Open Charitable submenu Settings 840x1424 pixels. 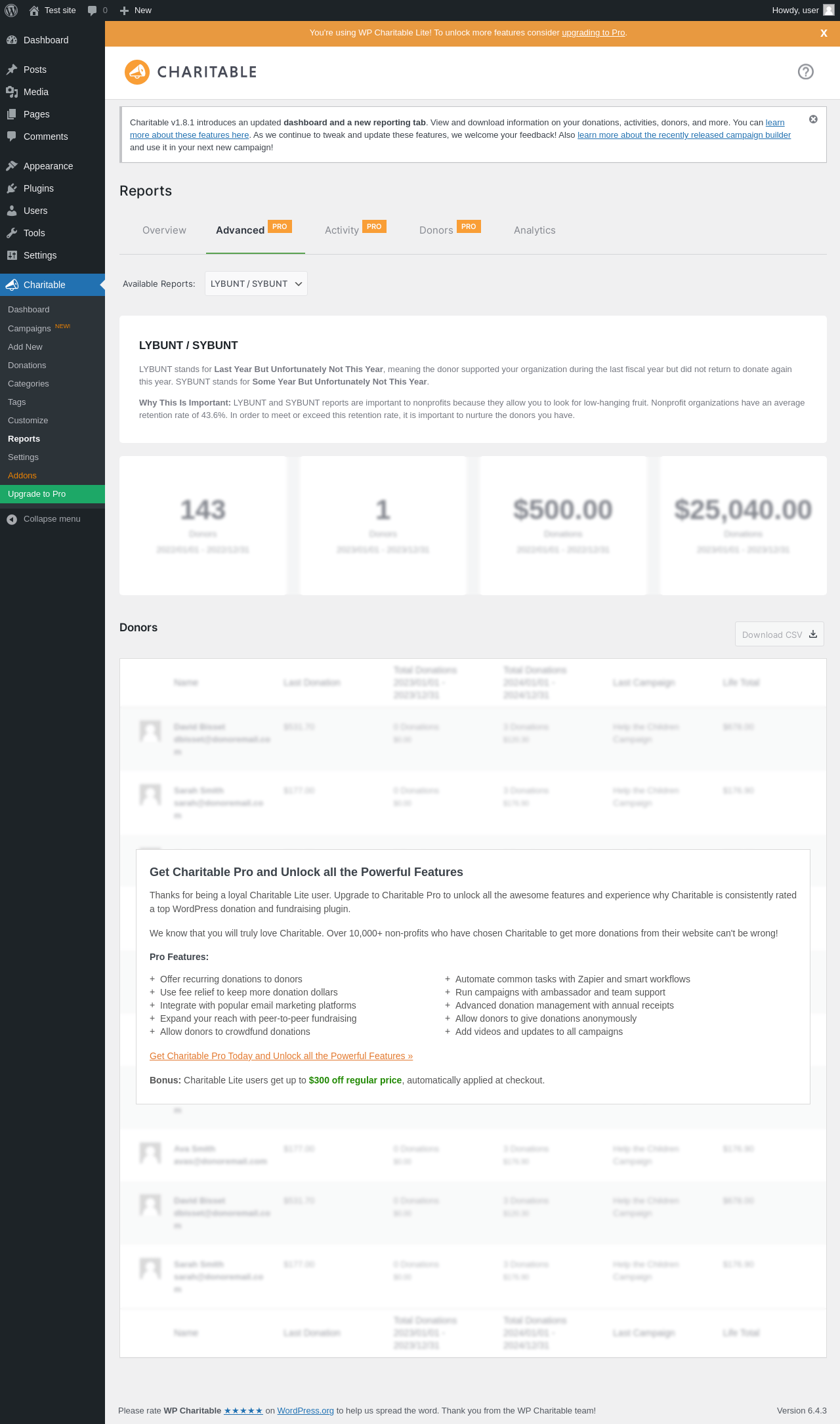[52, 457]
